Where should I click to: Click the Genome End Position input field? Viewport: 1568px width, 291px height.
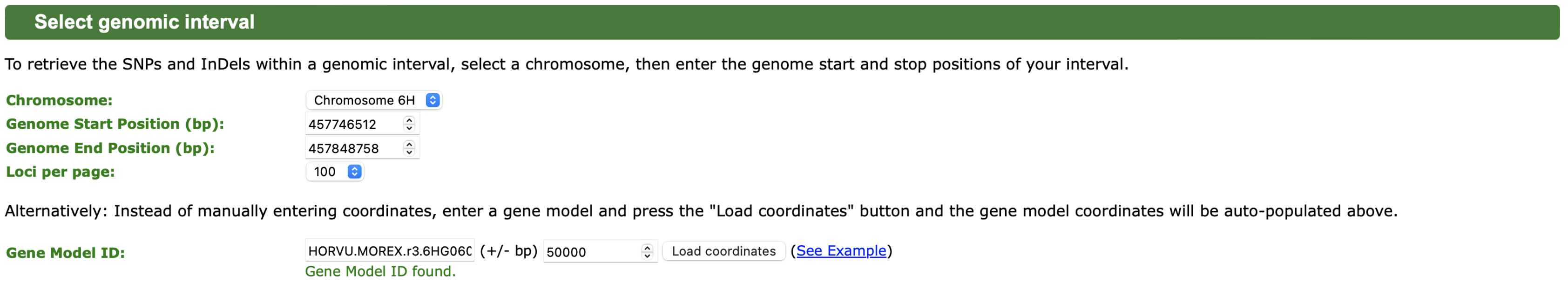[353, 148]
